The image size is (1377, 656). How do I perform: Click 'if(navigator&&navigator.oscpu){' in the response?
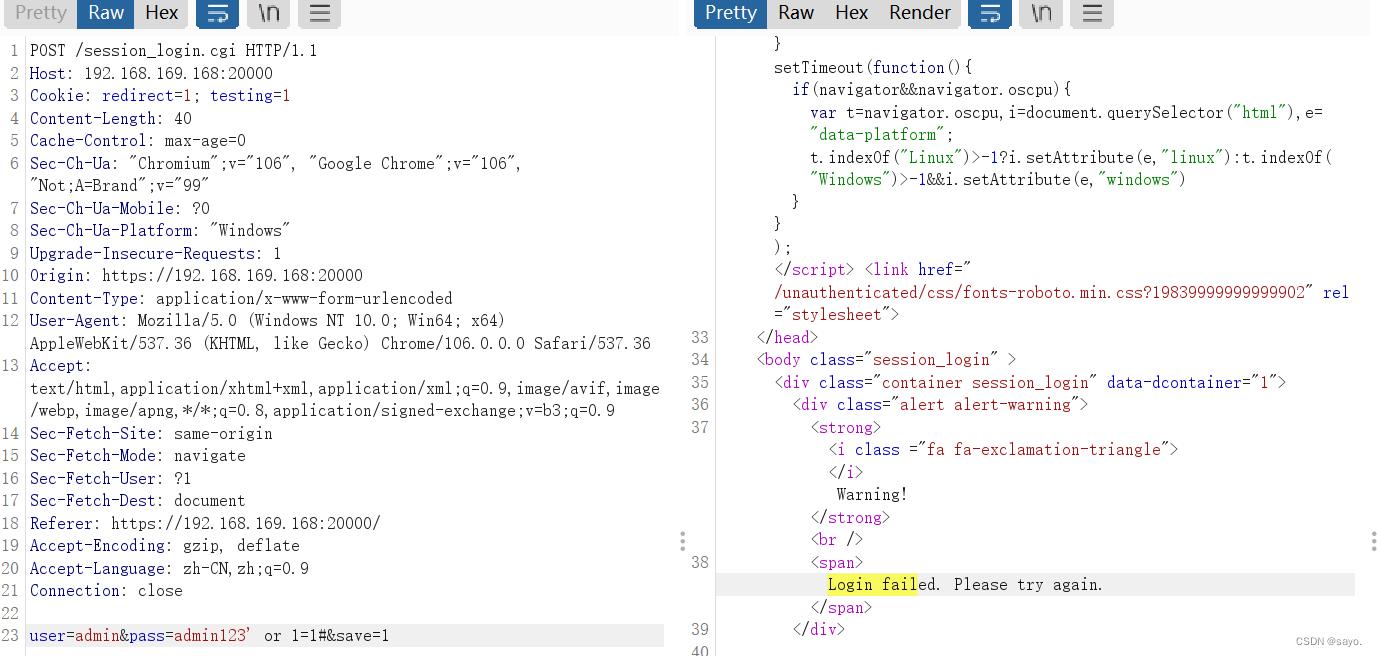pyautogui.click(x=932, y=90)
